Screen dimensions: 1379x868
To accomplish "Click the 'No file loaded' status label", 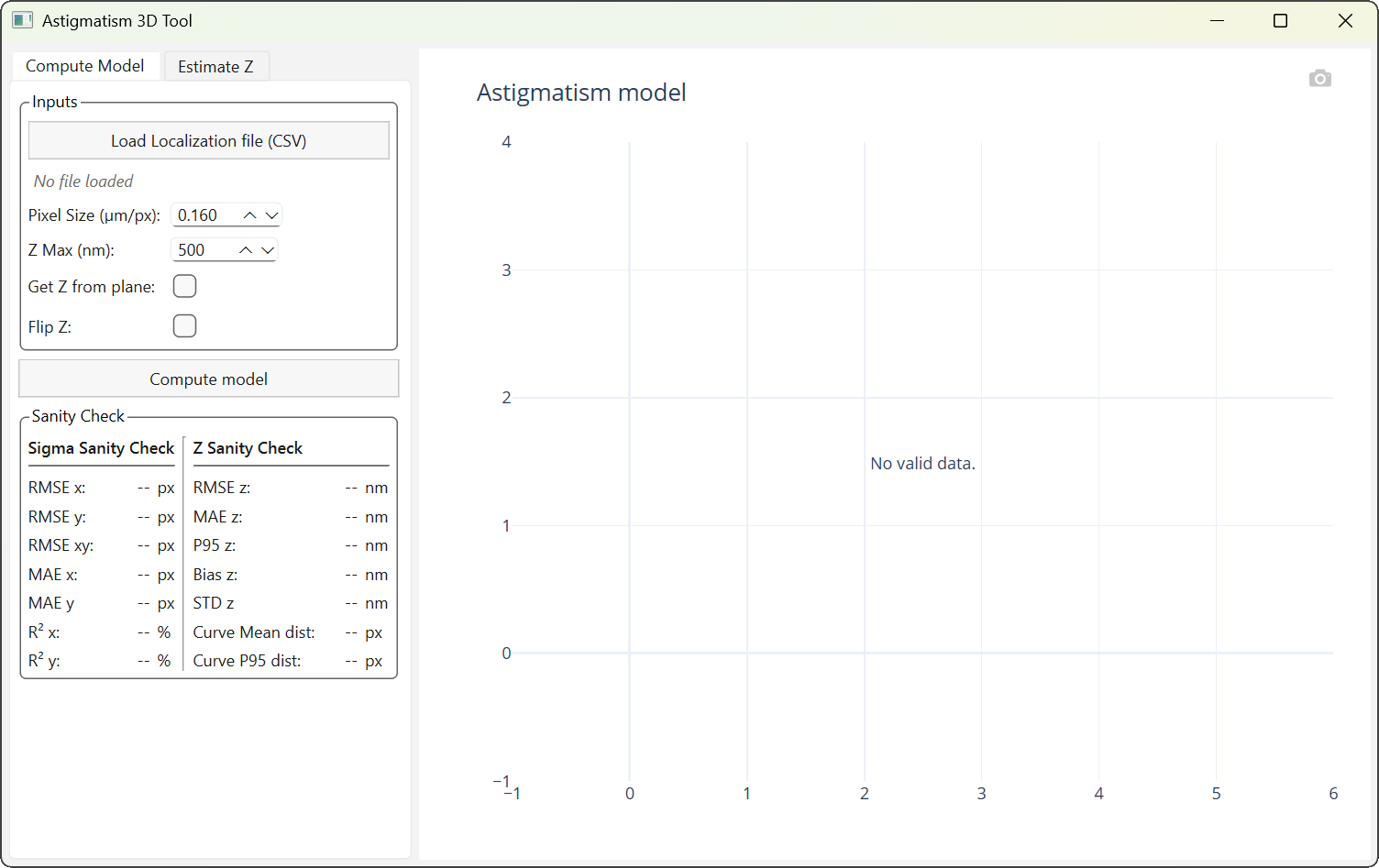I will click(x=83, y=181).
